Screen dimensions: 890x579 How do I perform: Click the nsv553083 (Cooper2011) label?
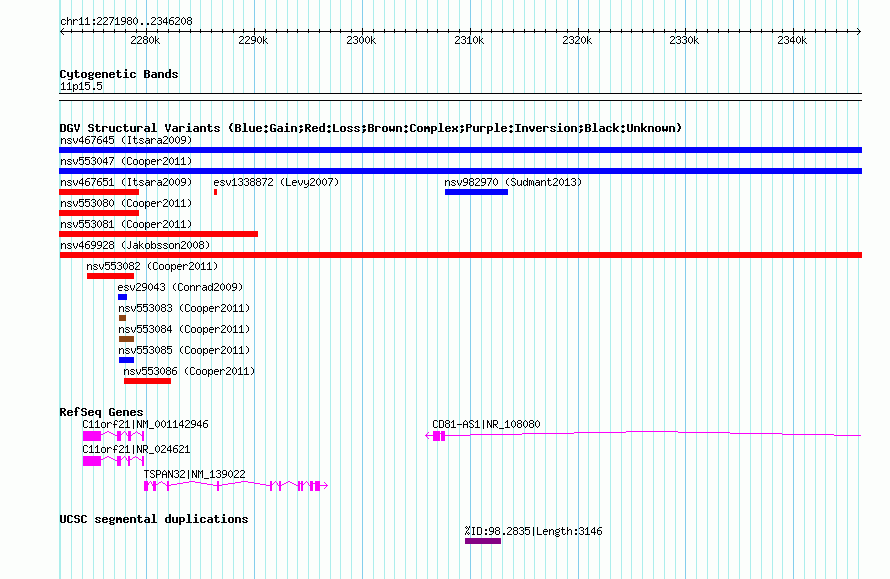(184, 308)
